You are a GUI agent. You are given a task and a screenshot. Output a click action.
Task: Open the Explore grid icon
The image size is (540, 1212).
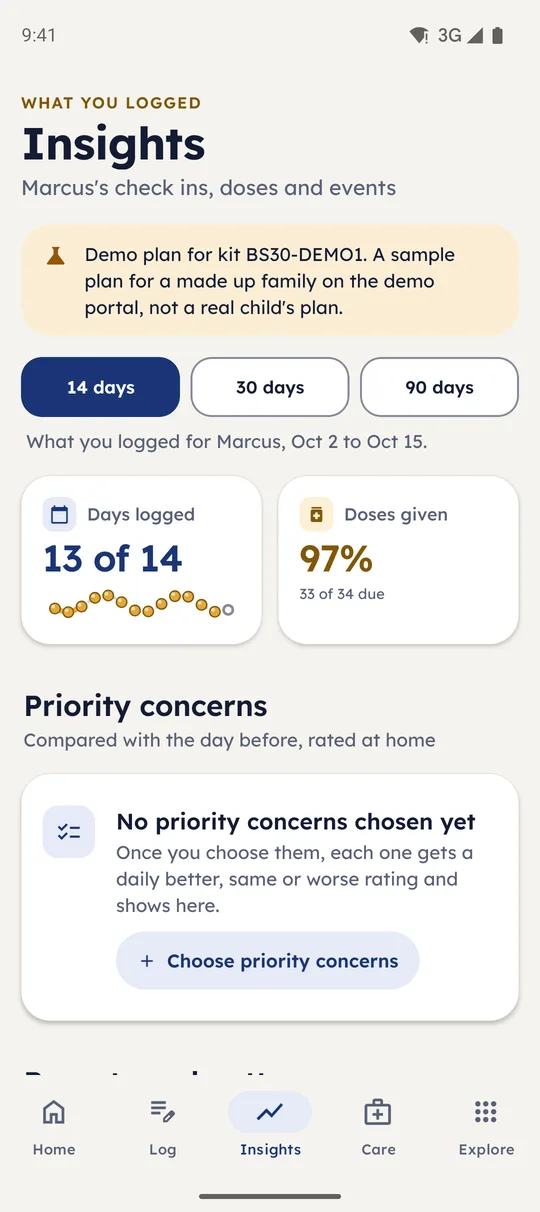tap(486, 1112)
